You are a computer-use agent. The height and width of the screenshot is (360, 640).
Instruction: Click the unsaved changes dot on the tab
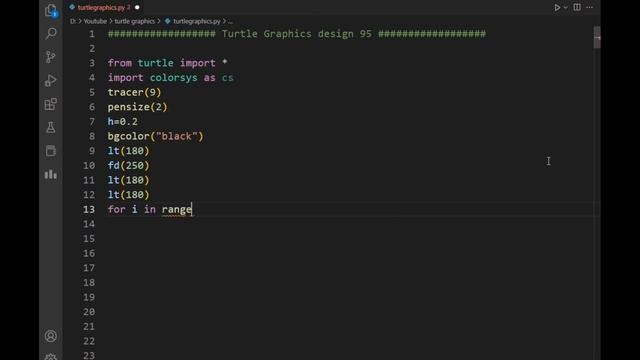137,7
